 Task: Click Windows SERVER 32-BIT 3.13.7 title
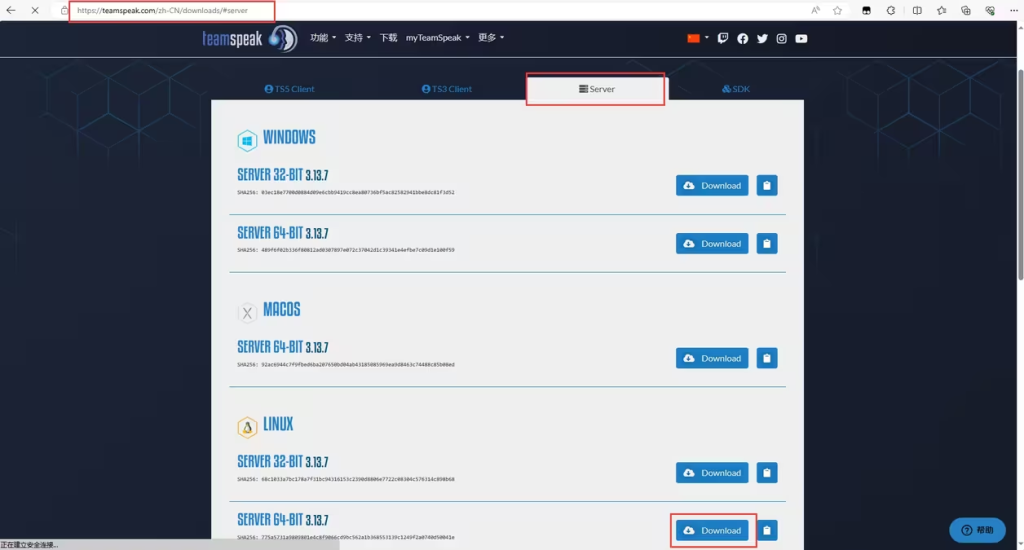point(283,175)
